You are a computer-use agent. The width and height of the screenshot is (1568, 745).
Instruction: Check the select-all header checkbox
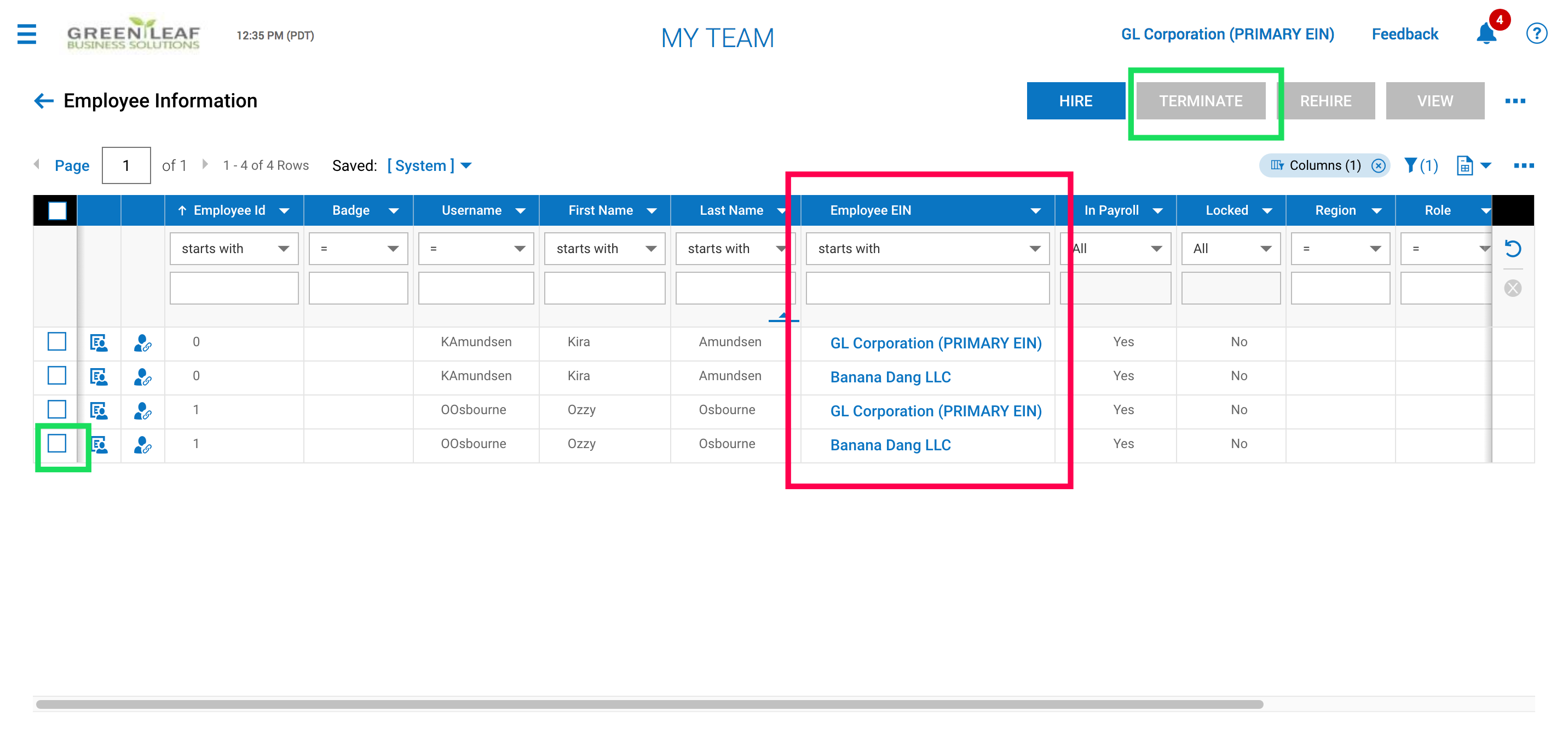pyautogui.click(x=56, y=211)
